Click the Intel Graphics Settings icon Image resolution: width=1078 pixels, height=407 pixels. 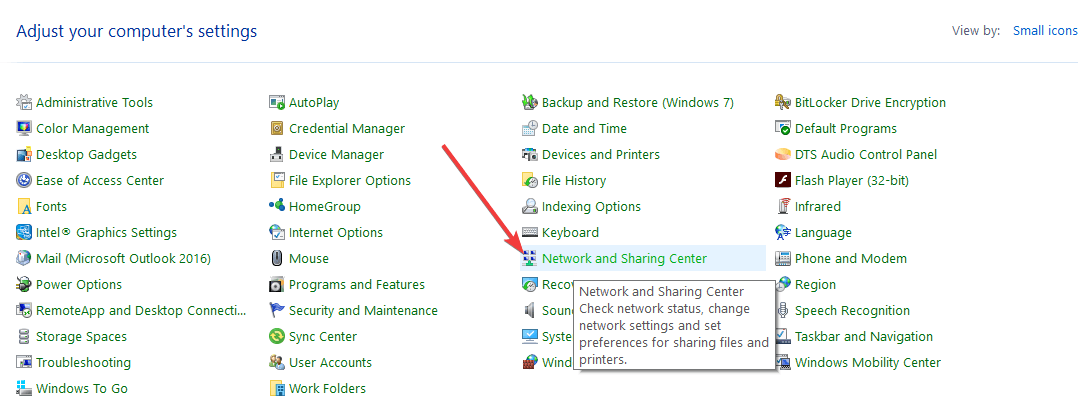pos(25,233)
